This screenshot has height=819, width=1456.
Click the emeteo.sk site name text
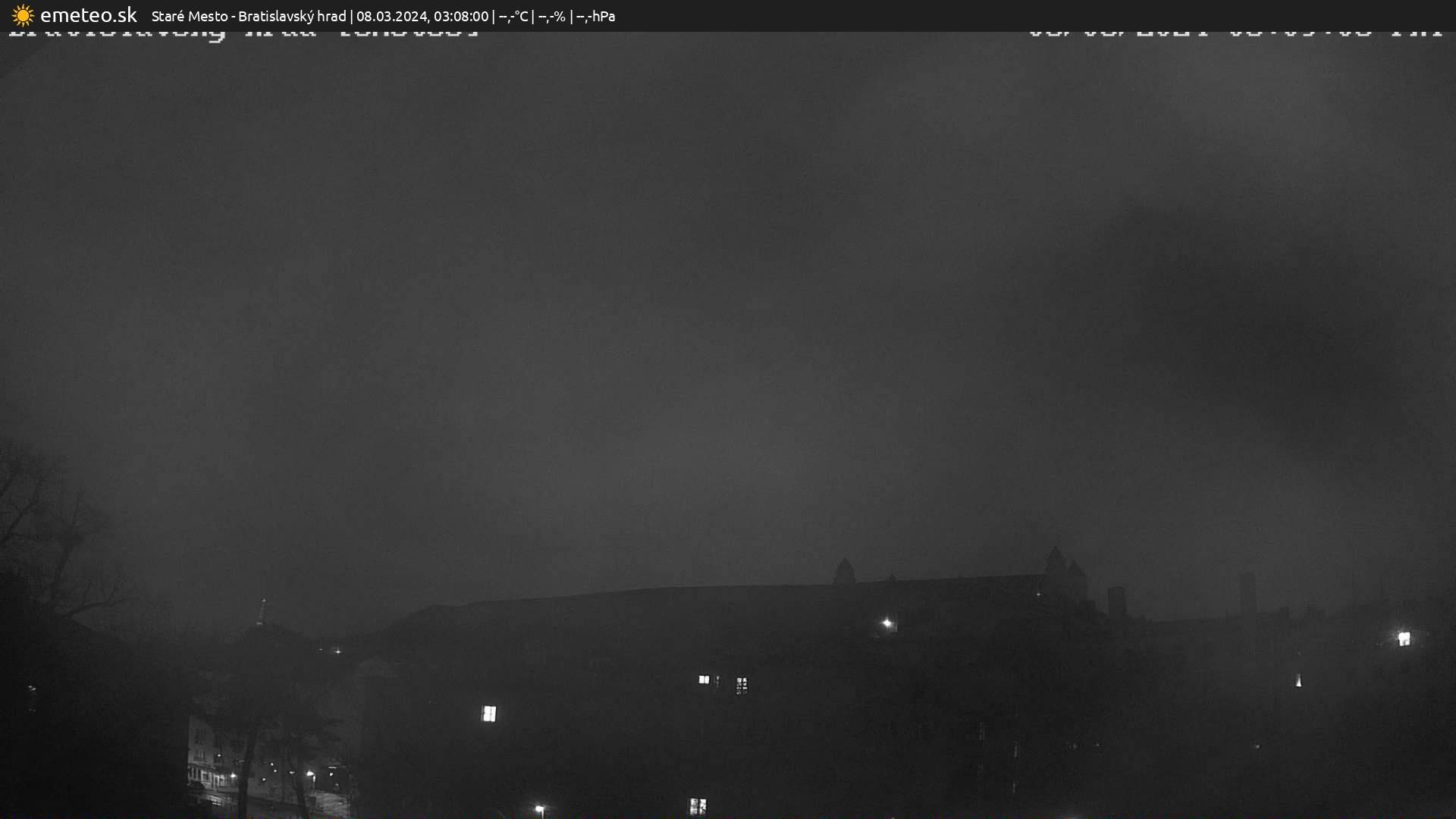(88, 15)
